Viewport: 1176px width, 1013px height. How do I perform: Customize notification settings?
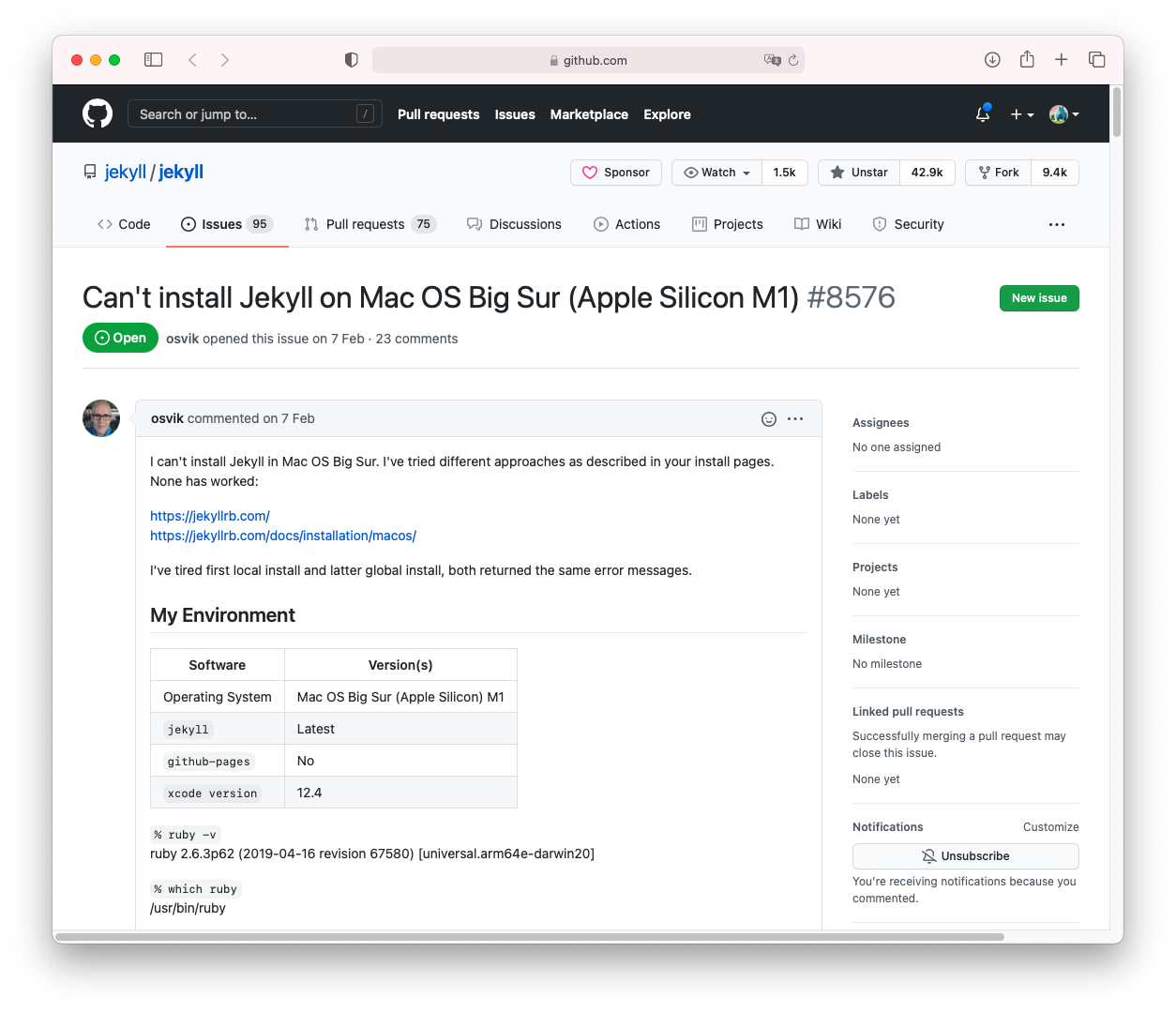(1051, 827)
